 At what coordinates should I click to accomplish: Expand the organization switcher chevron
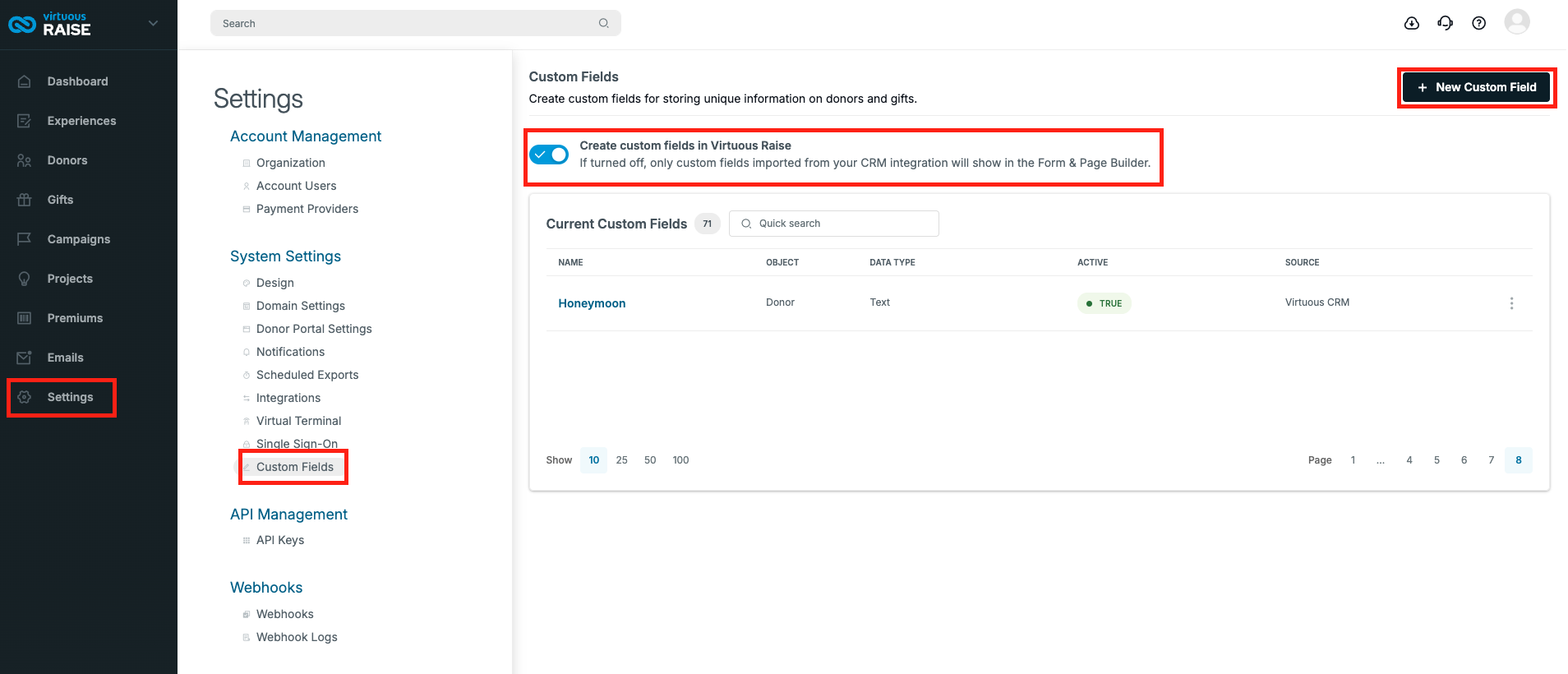click(153, 23)
